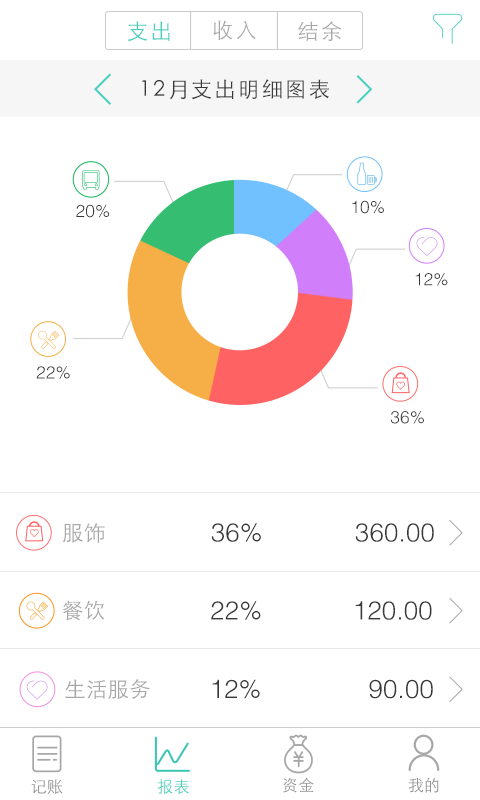480x800 pixels.
Task: Tap the red shopping bag icon by chart
Action: (x=400, y=384)
